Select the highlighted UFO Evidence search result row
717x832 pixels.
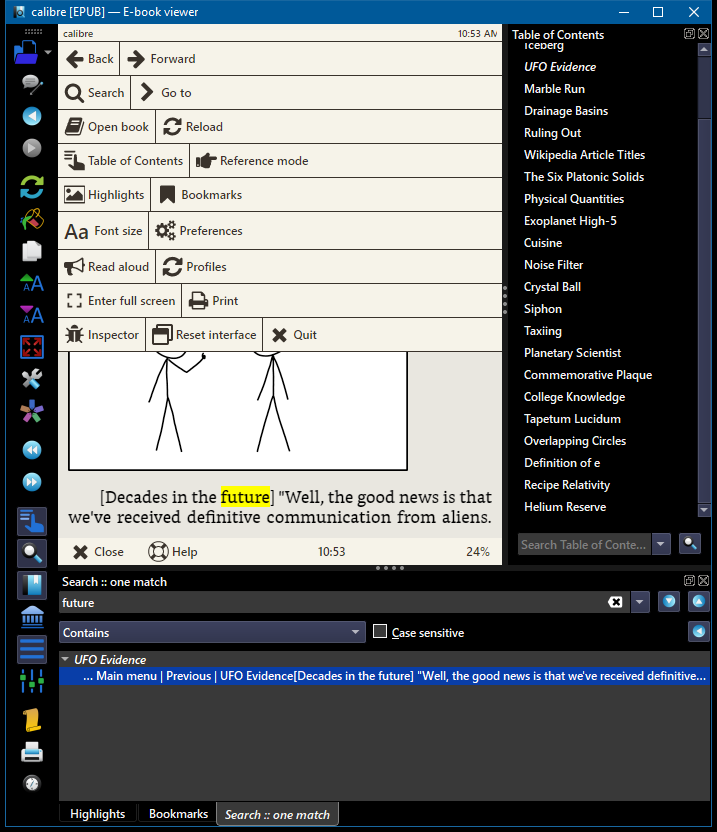coord(384,676)
